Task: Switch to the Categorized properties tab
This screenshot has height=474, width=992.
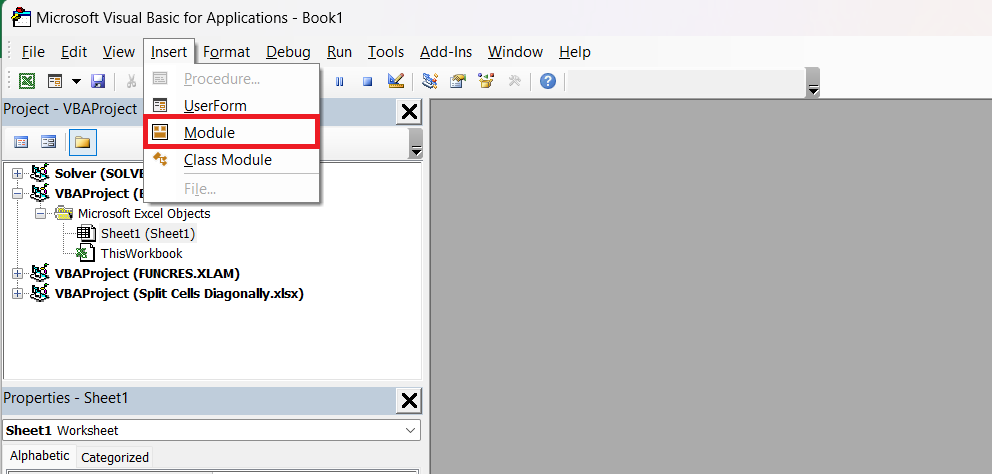Action: click(x=115, y=458)
